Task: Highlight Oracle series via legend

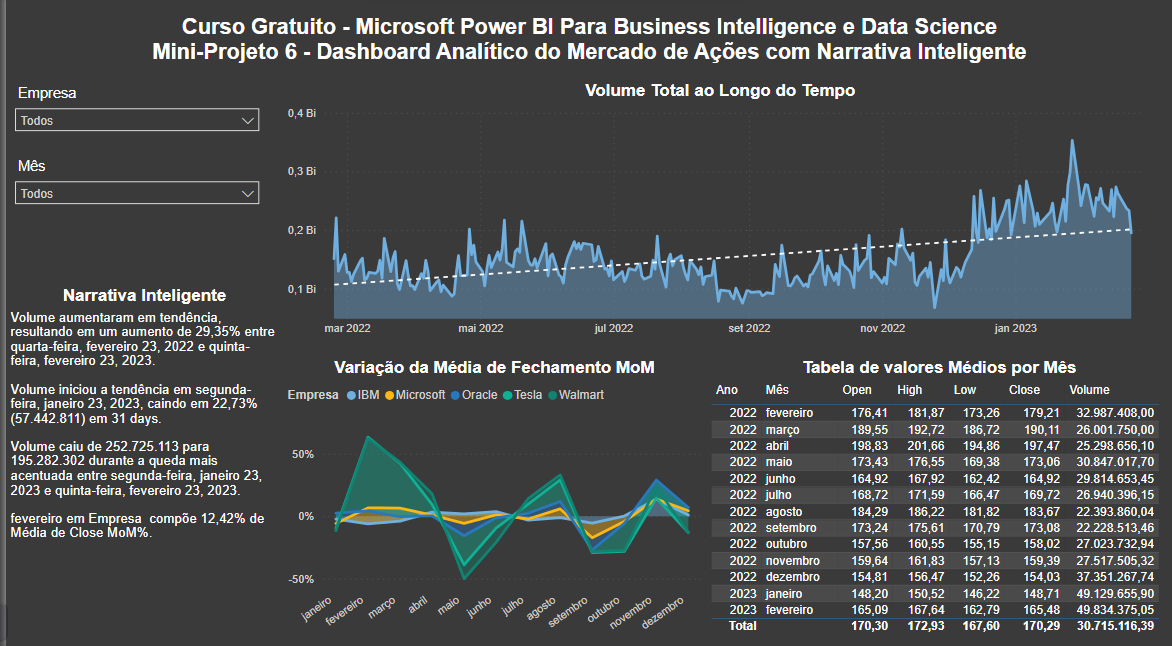Action: point(455,395)
